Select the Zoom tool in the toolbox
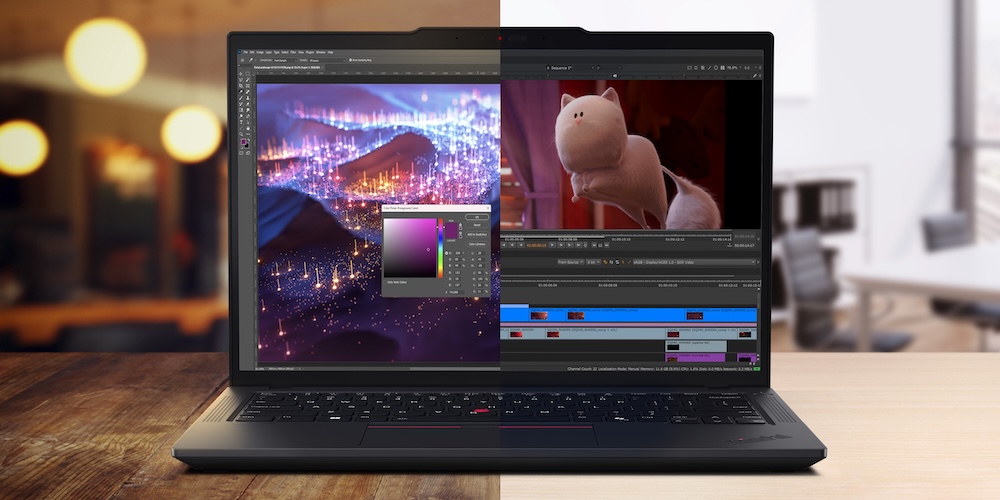Screen dimensions: 1000x500 (x=241, y=134)
